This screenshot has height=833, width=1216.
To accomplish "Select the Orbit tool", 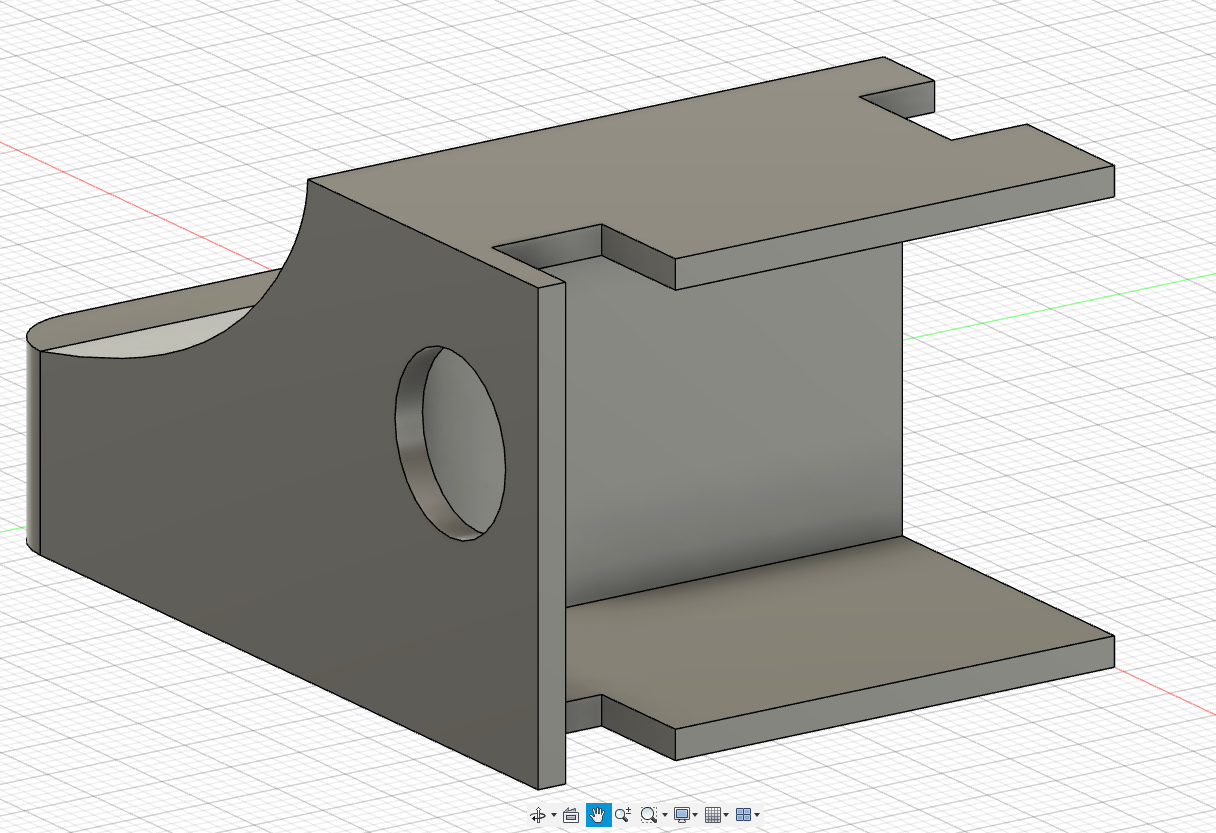I will pyautogui.click(x=539, y=814).
